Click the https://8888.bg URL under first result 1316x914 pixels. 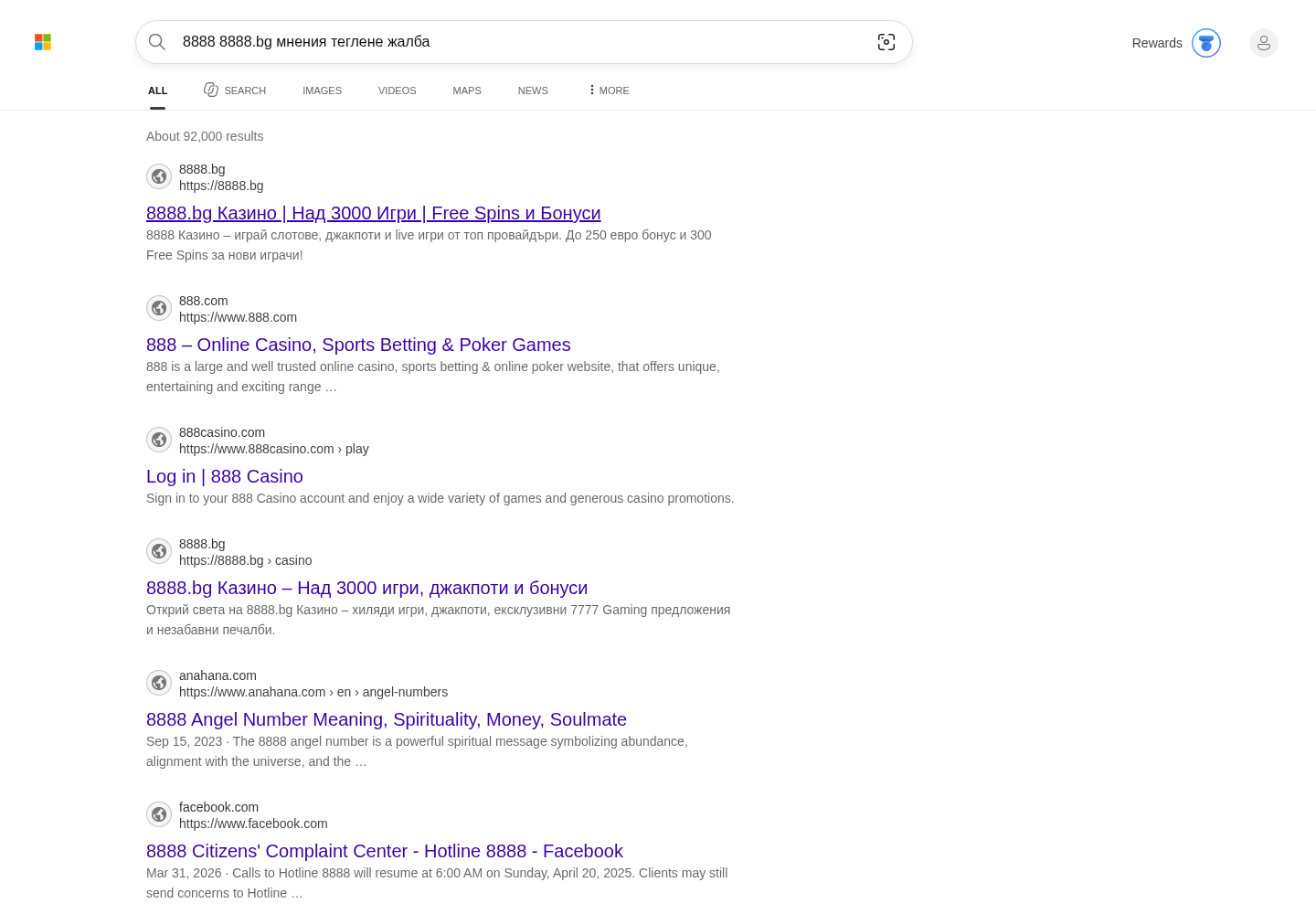[221, 186]
